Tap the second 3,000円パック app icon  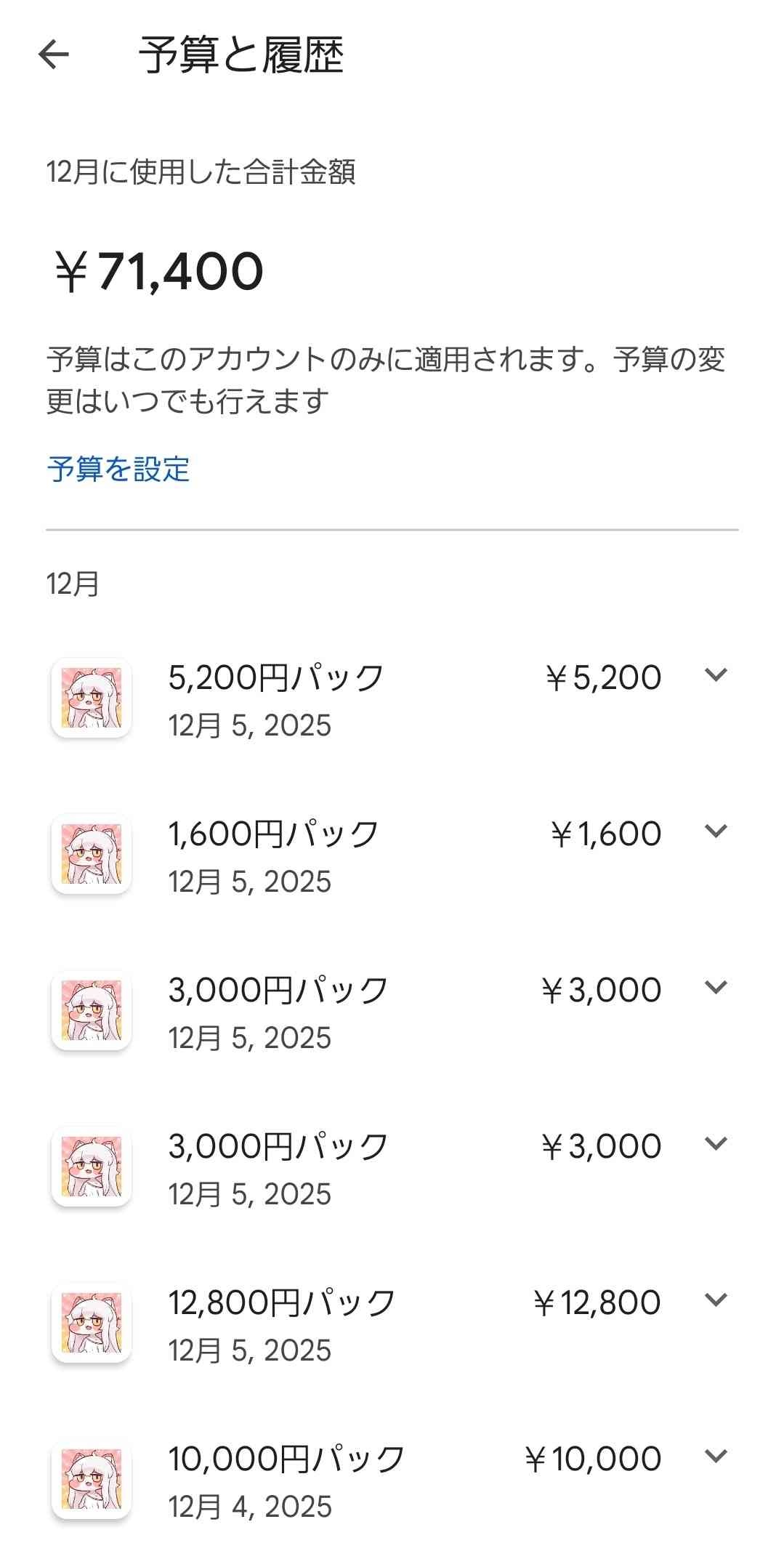pos(92,1167)
